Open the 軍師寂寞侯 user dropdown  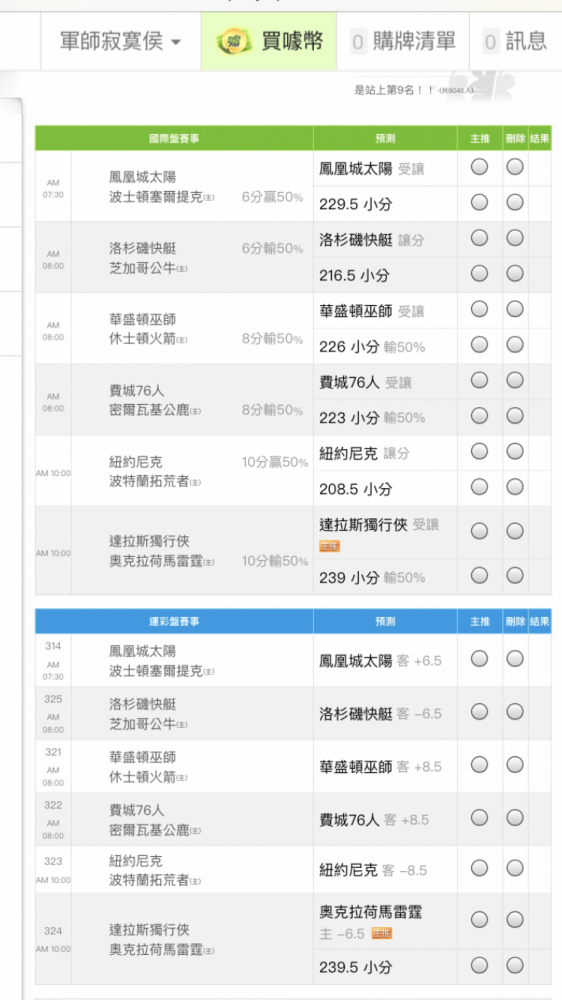[x=121, y=41]
